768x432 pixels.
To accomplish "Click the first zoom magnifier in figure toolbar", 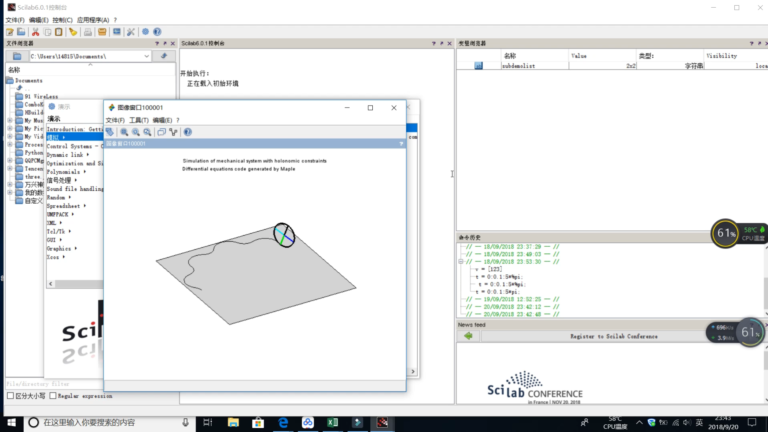I will pos(124,132).
